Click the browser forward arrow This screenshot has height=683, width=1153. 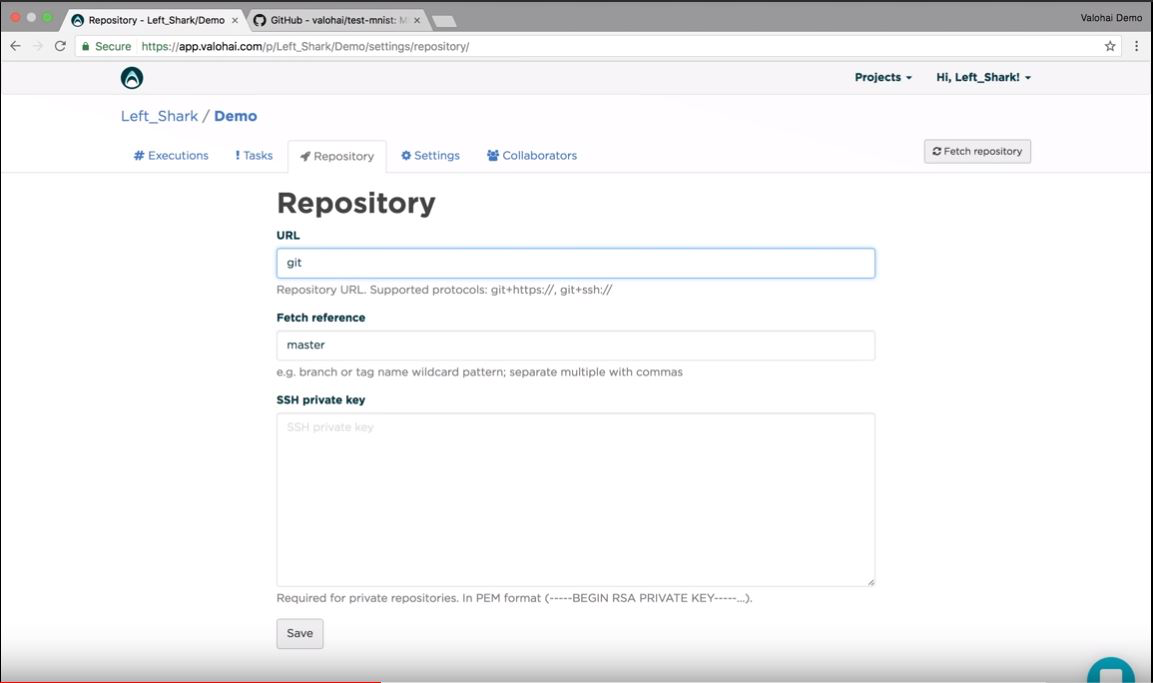(38, 46)
